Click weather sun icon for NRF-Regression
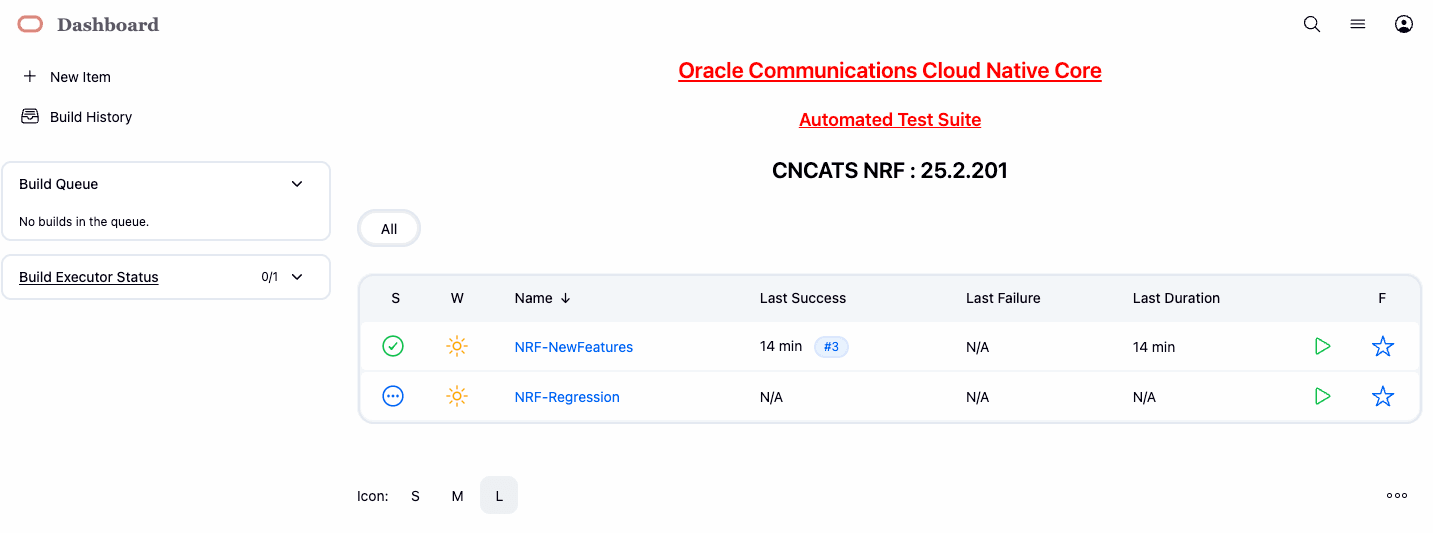The height and width of the screenshot is (533, 1433). 457,396
